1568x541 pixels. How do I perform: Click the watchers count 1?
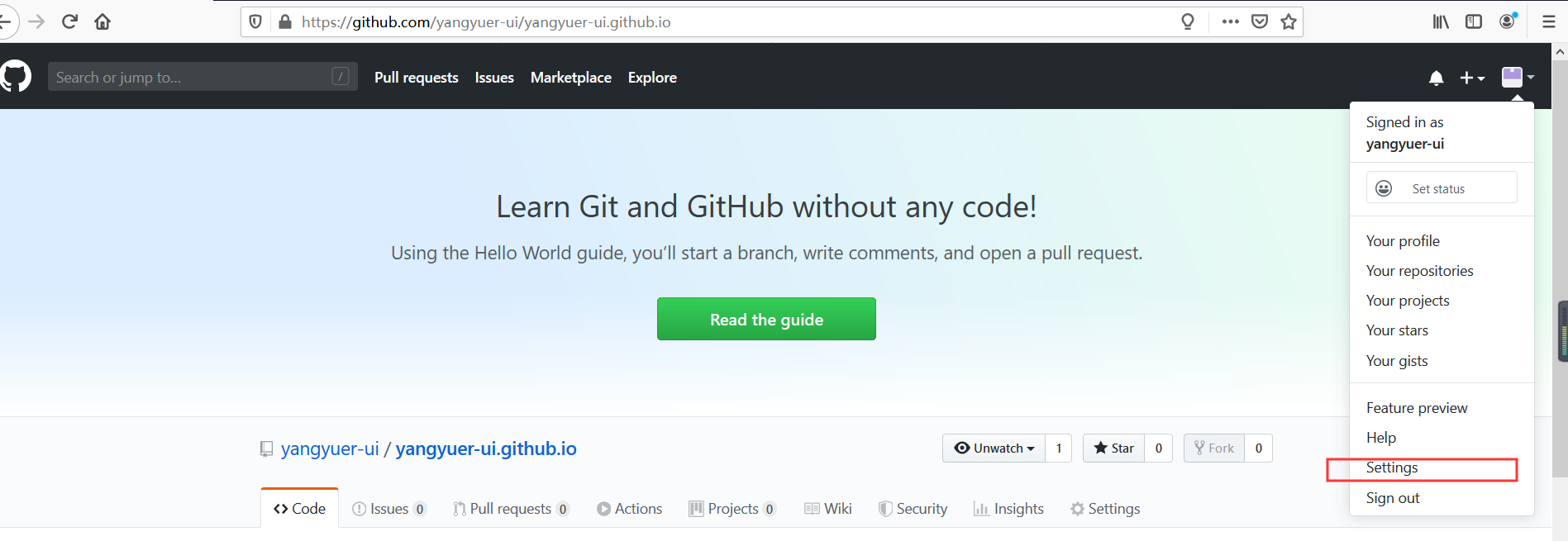click(x=1059, y=448)
